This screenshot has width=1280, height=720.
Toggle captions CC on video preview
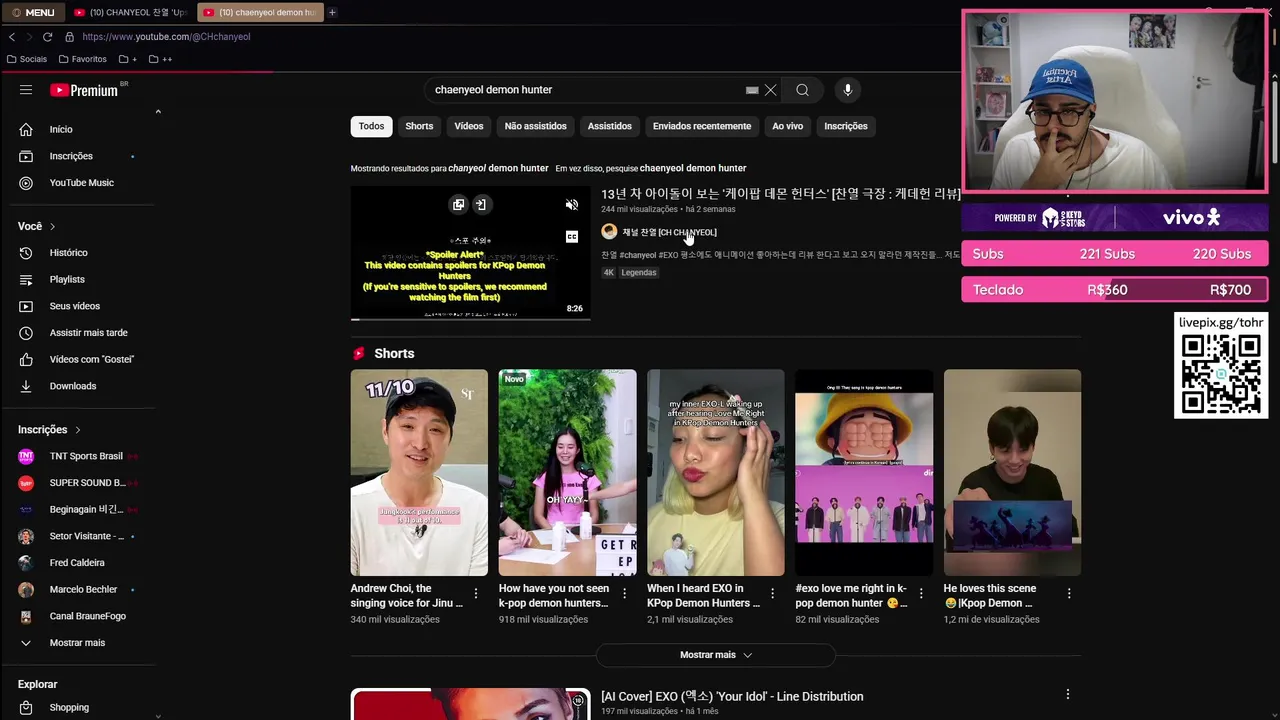pos(572,237)
